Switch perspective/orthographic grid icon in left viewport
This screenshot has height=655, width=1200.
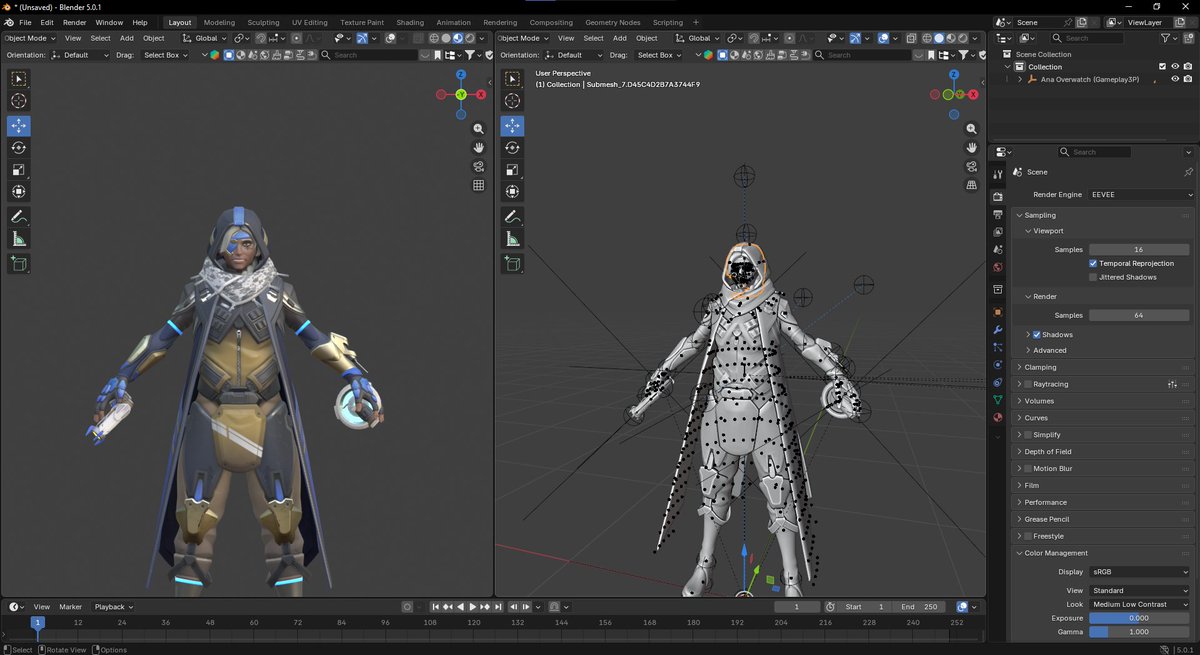479,185
